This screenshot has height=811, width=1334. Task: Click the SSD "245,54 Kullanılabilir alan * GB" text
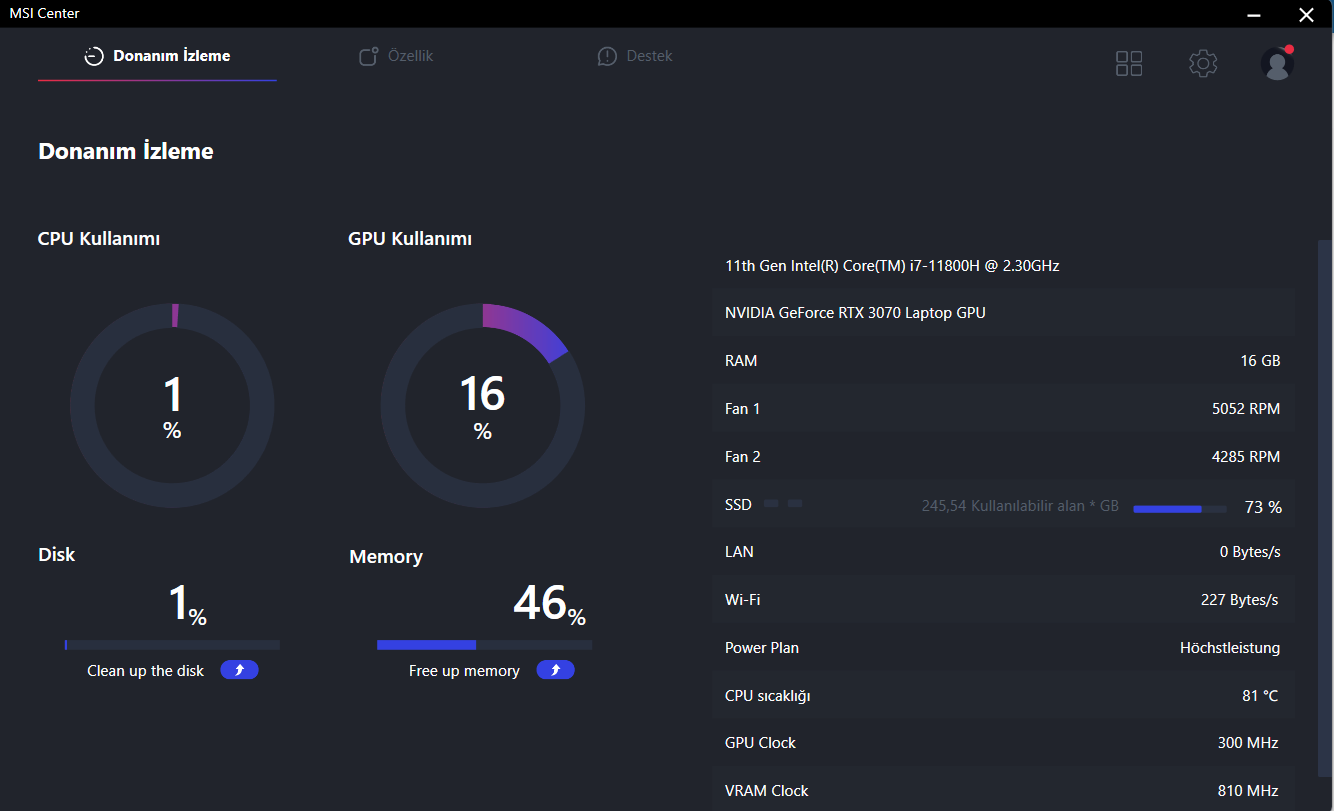tap(1020, 506)
